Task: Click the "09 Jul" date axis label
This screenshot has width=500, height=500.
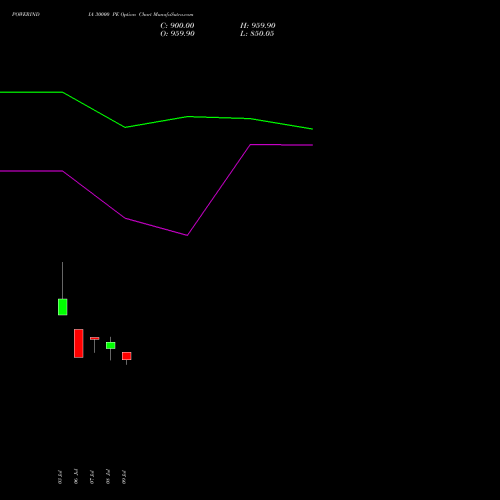Action: [124, 477]
